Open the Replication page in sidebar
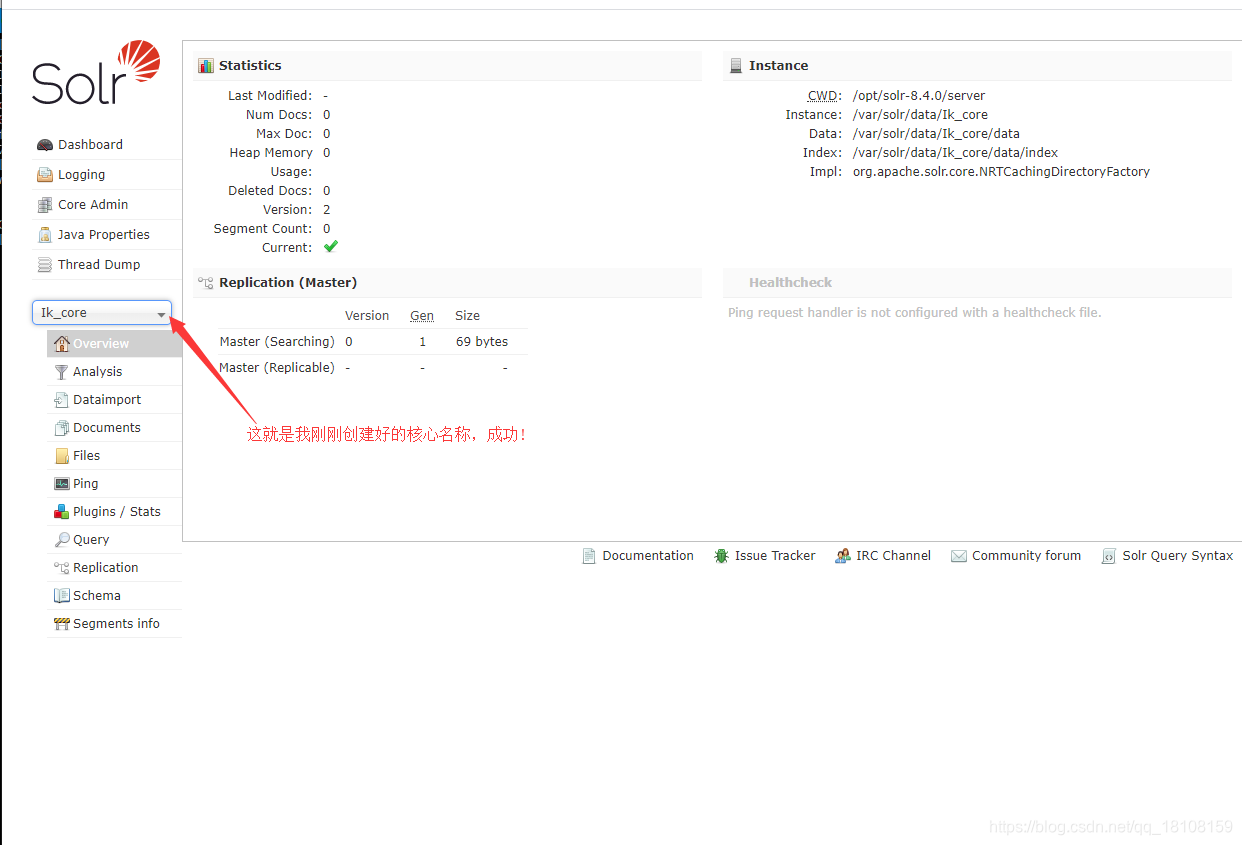Image resolution: width=1242 pixels, height=845 pixels. (105, 567)
